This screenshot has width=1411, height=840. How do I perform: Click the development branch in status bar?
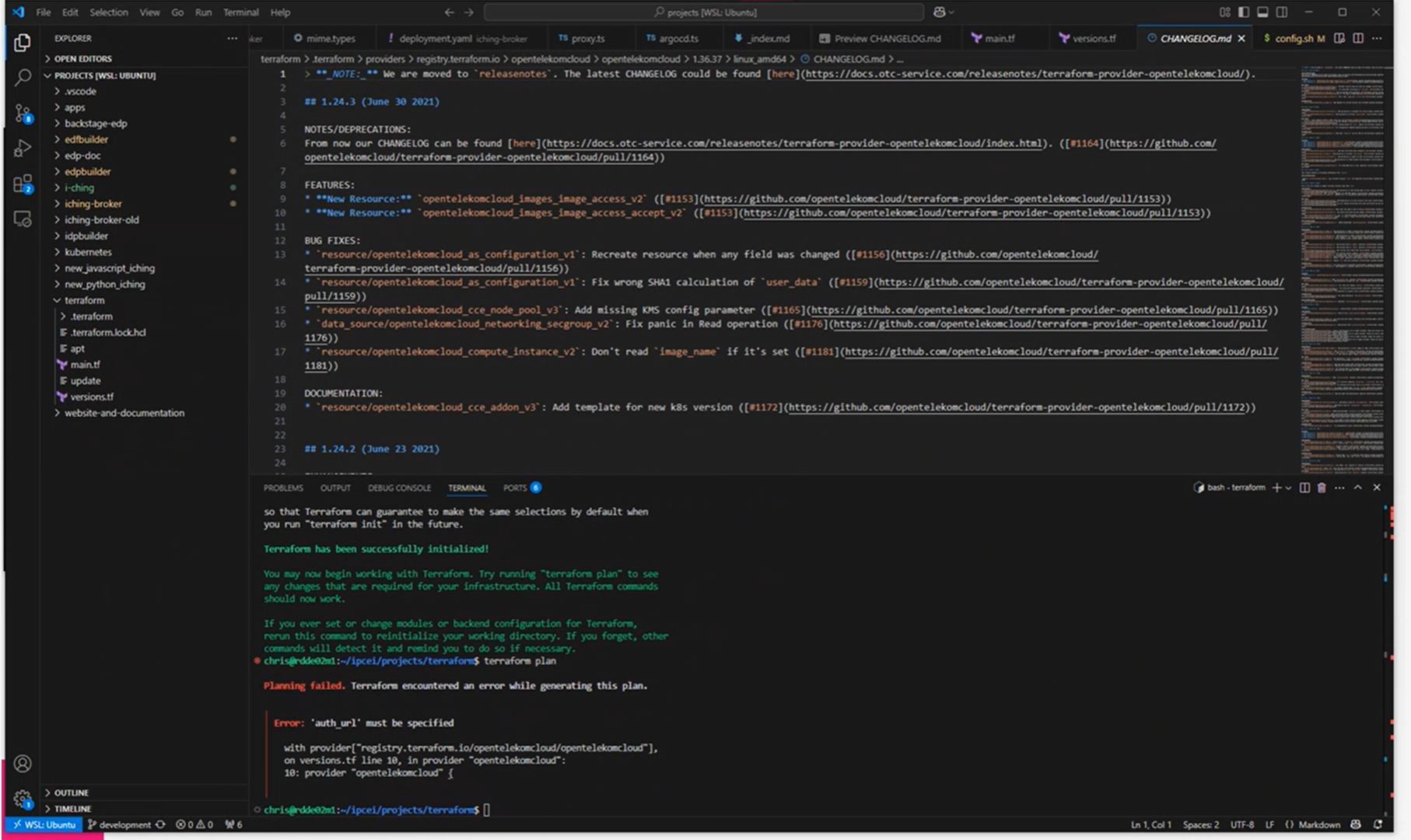[x=119, y=824]
